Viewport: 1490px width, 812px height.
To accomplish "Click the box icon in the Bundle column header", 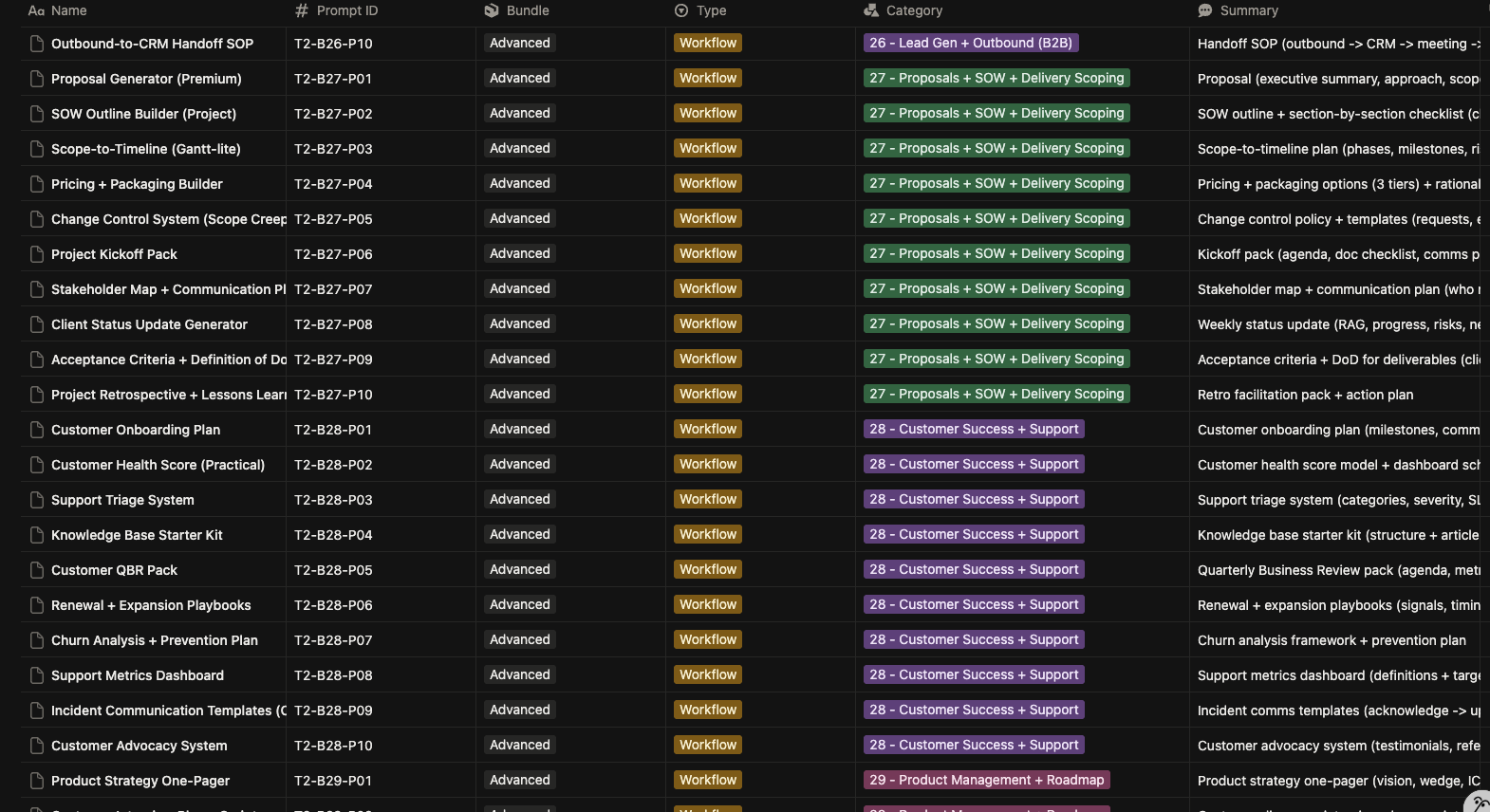I will tap(492, 10).
